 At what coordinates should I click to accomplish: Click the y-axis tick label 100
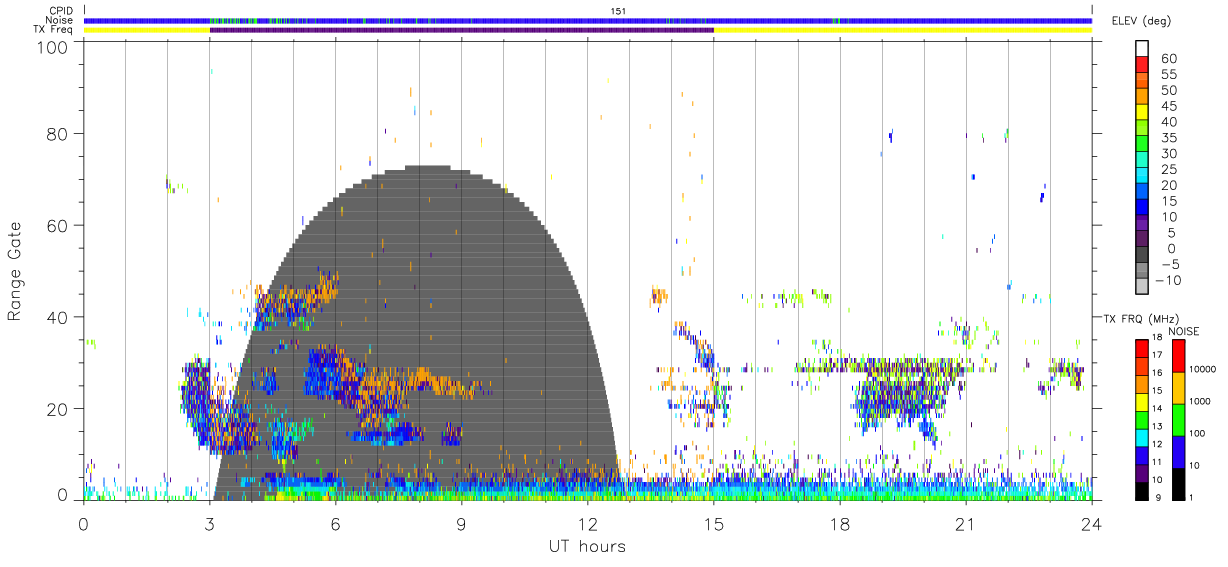[x=52, y=46]
